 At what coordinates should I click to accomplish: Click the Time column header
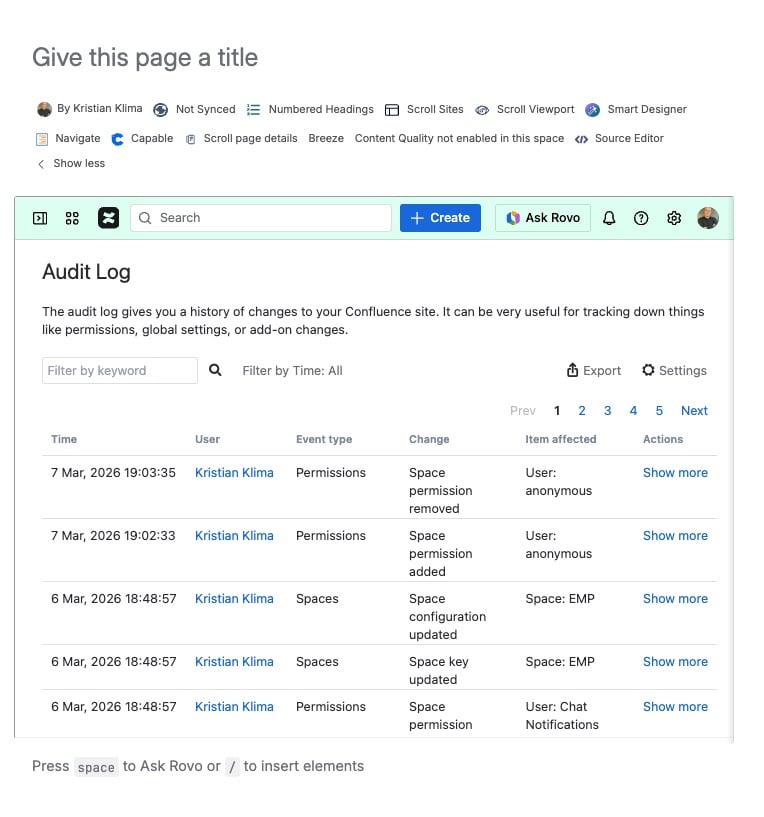(x=64, y=439)
